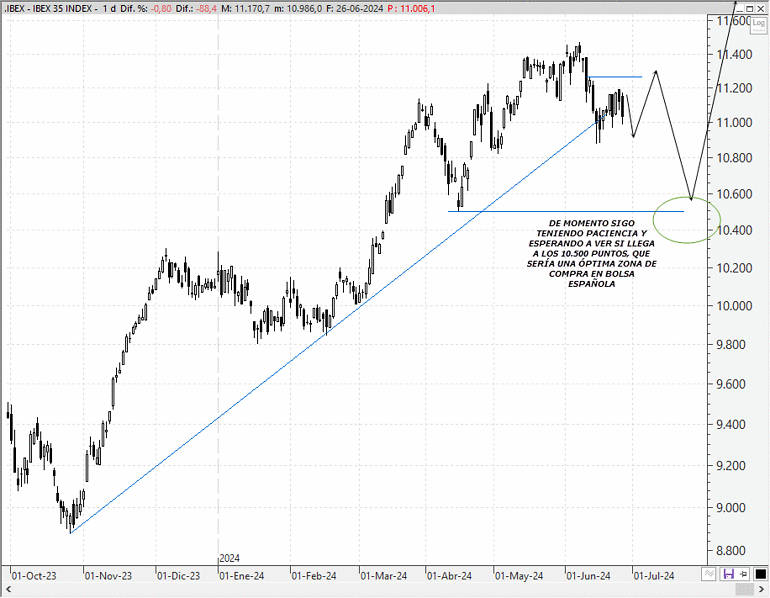Click the pin icon beside the diskette
This screenshot has height=598, width=770.
(x=743, y=573)
